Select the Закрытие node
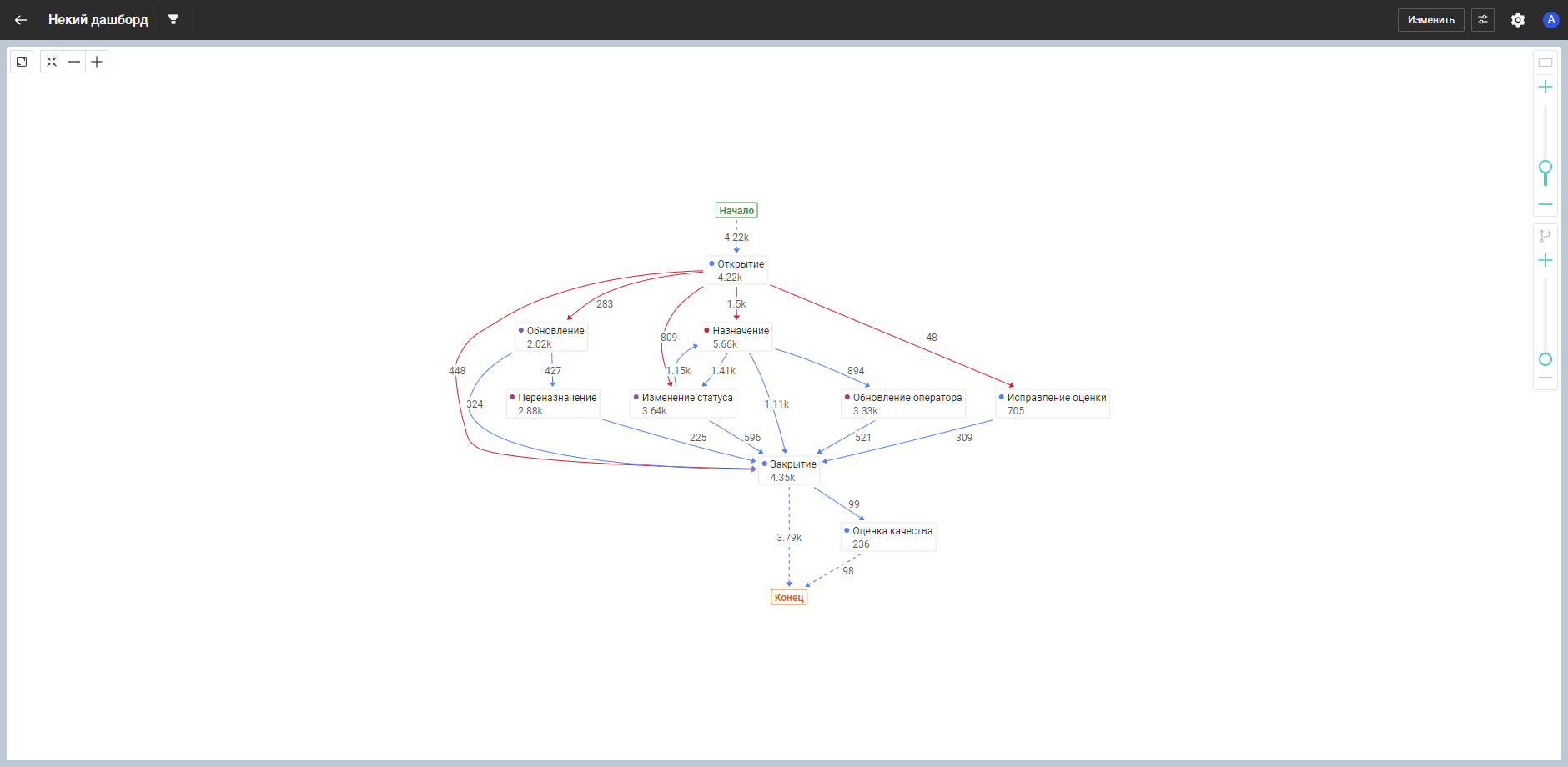Image resolution: width=1568 pixels, height=767 pixels. click(x=789, y=471)
